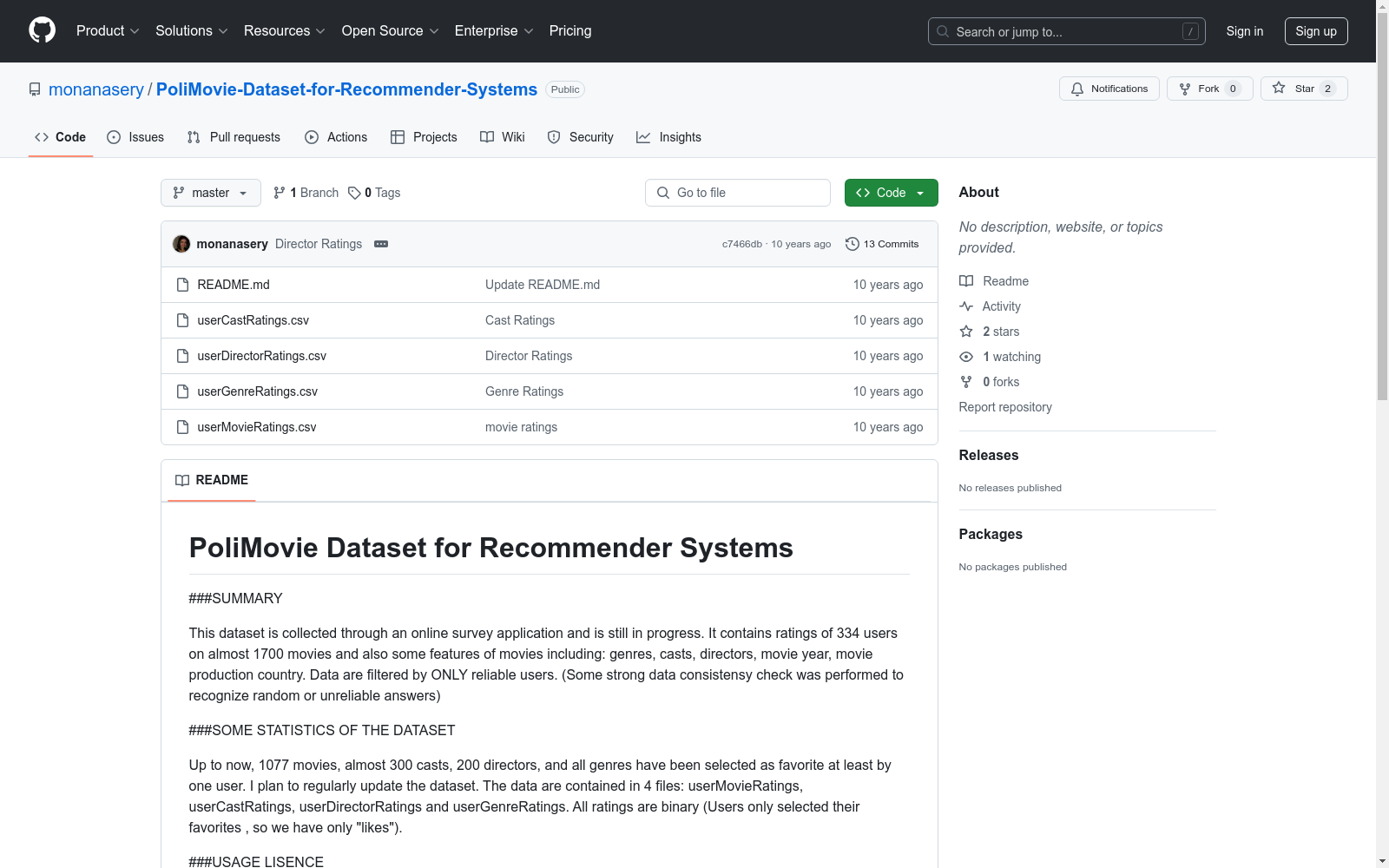Jump to Readme from About sidebar

(x=994, y=281)
